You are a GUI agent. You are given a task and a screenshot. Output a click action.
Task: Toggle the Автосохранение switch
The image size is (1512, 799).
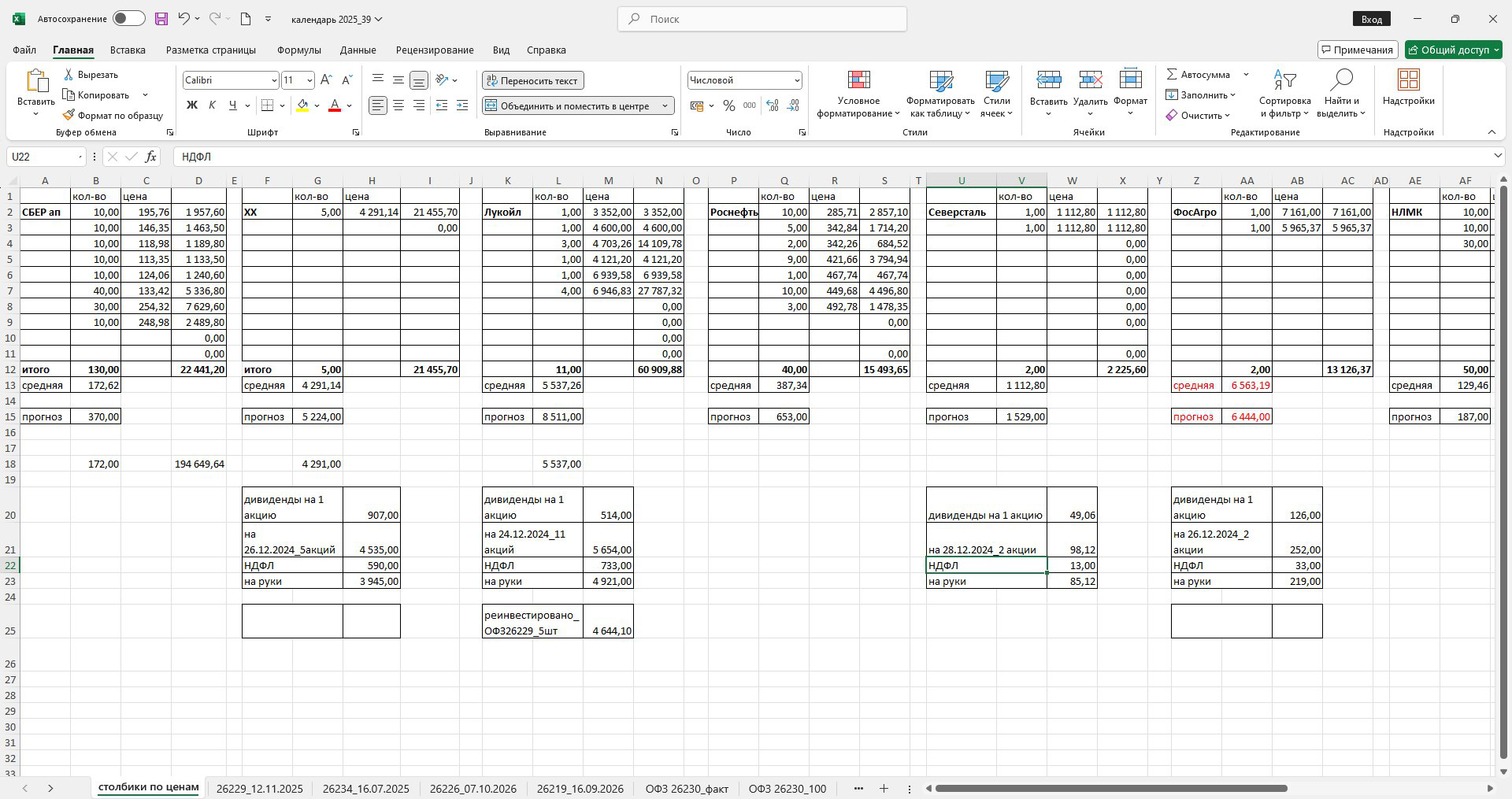click(128, 19)
